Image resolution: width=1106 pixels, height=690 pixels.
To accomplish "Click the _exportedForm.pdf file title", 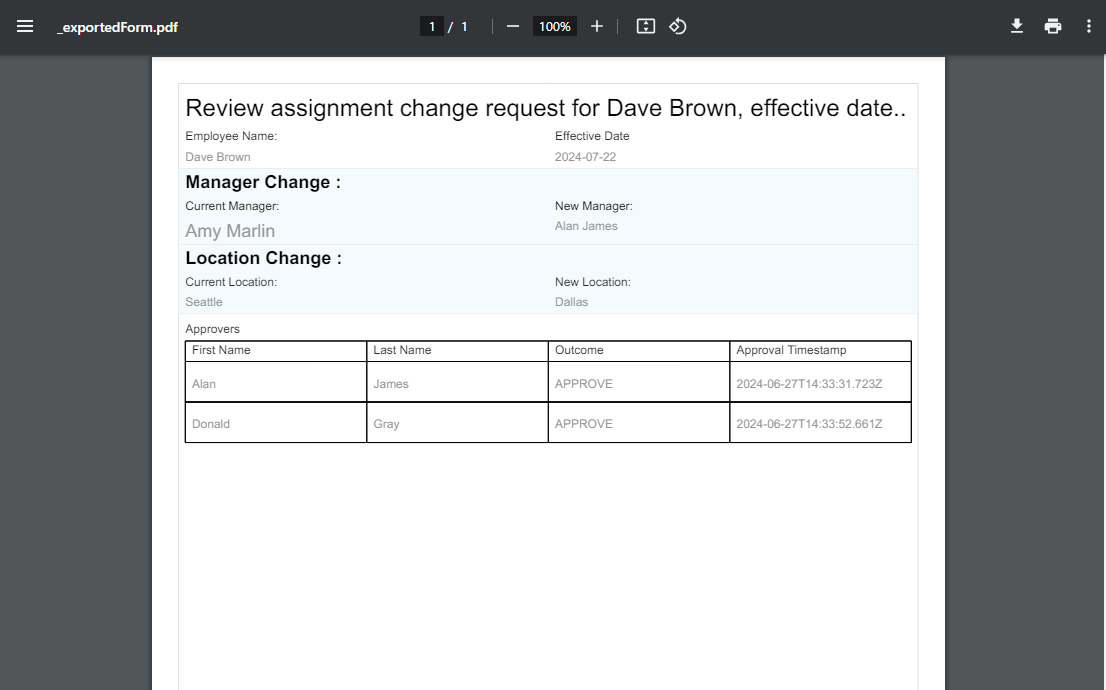I will [117, 27].
